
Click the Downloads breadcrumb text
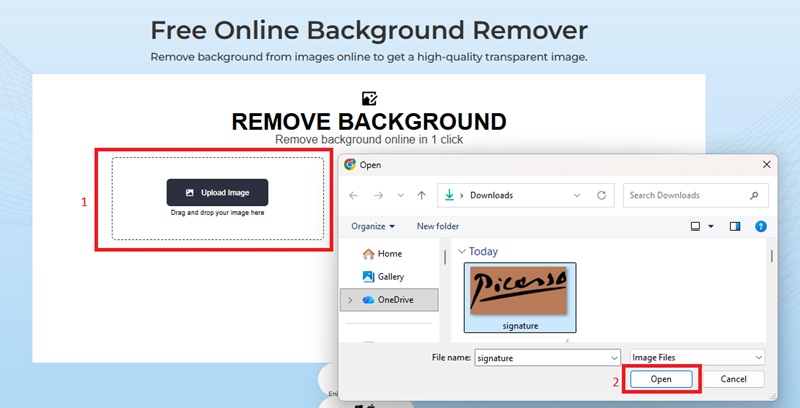point(491,195)
